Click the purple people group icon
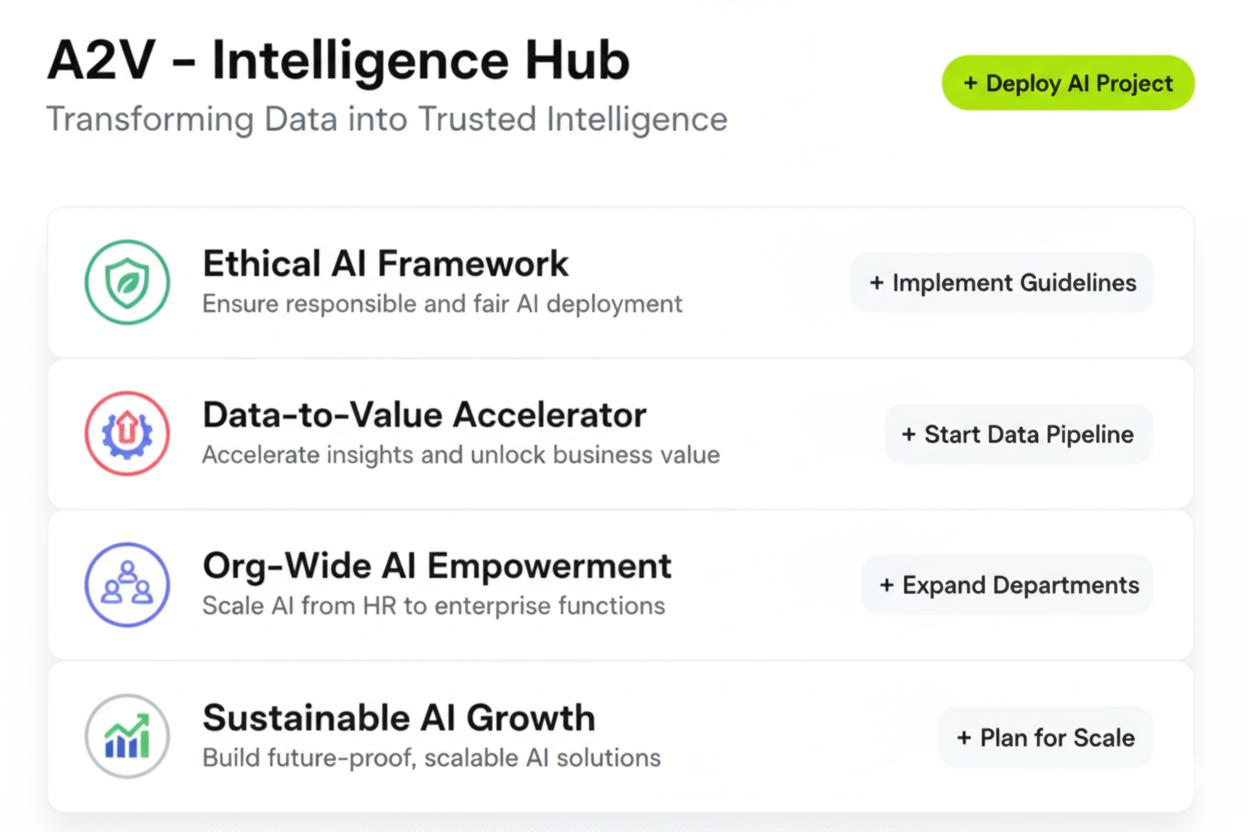Viewport: 1248px width, 832px height. (x=127, y=584)
